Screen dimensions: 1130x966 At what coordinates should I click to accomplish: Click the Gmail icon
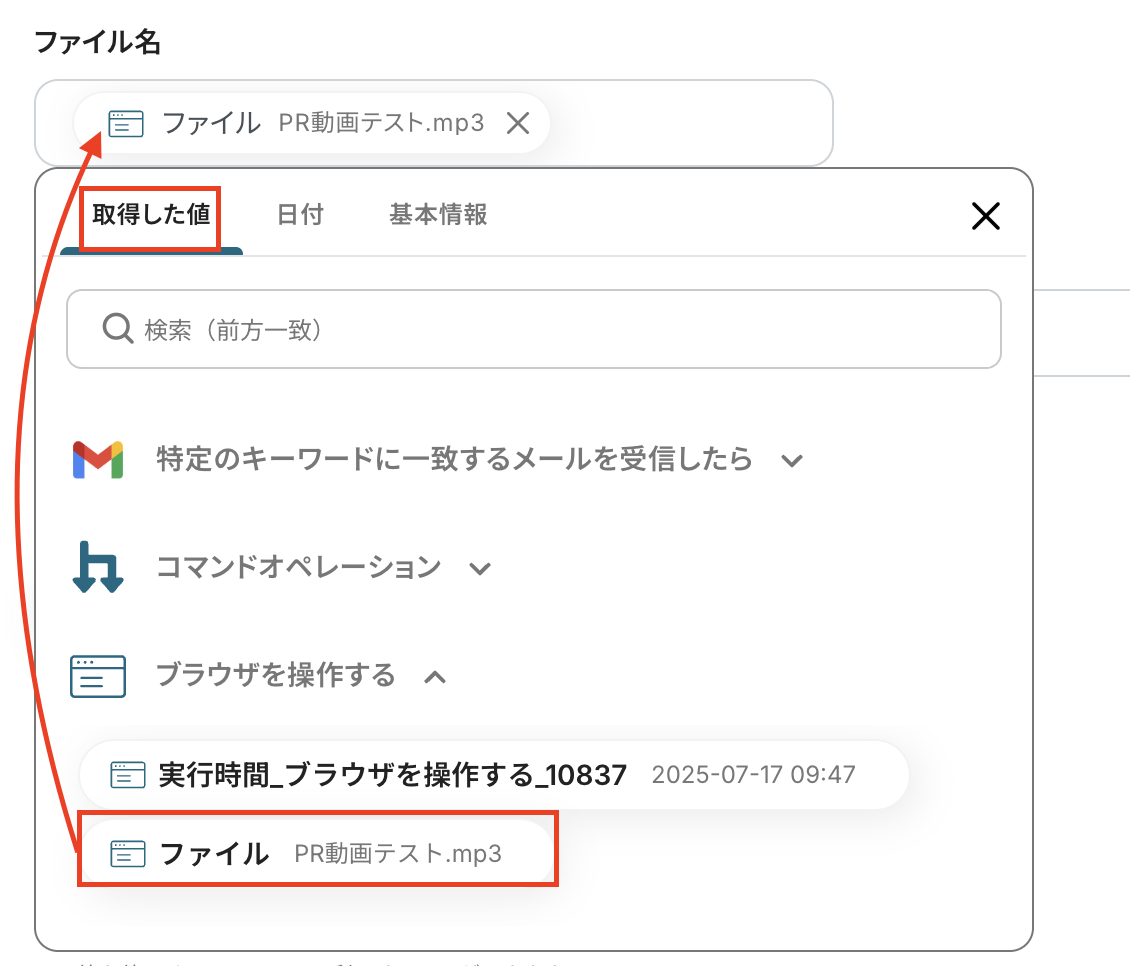(98, 460)
